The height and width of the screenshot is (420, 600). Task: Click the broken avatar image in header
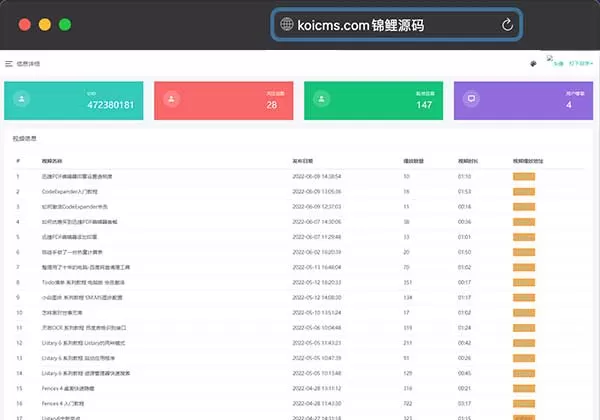(x=550, y=58)
